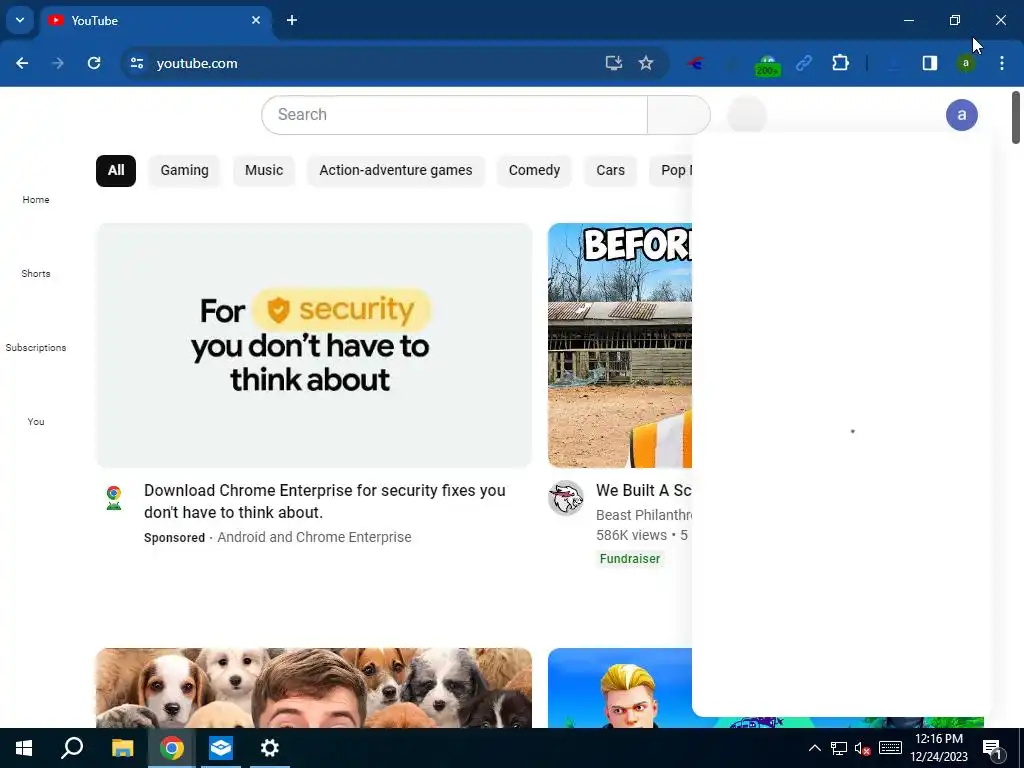The height and width of the screenshot is (768, 1024).
Task: Open the tab search dropdown arrow
Action: [20, 20]
